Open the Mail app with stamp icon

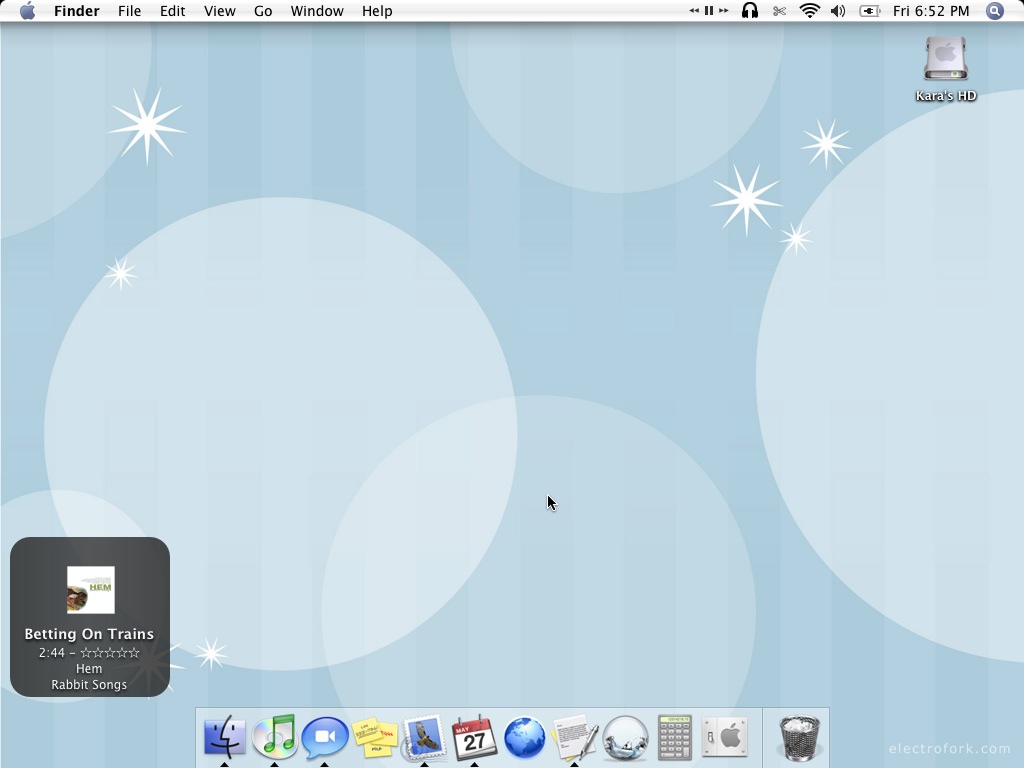pyautogui.click(x=424, y=738)
